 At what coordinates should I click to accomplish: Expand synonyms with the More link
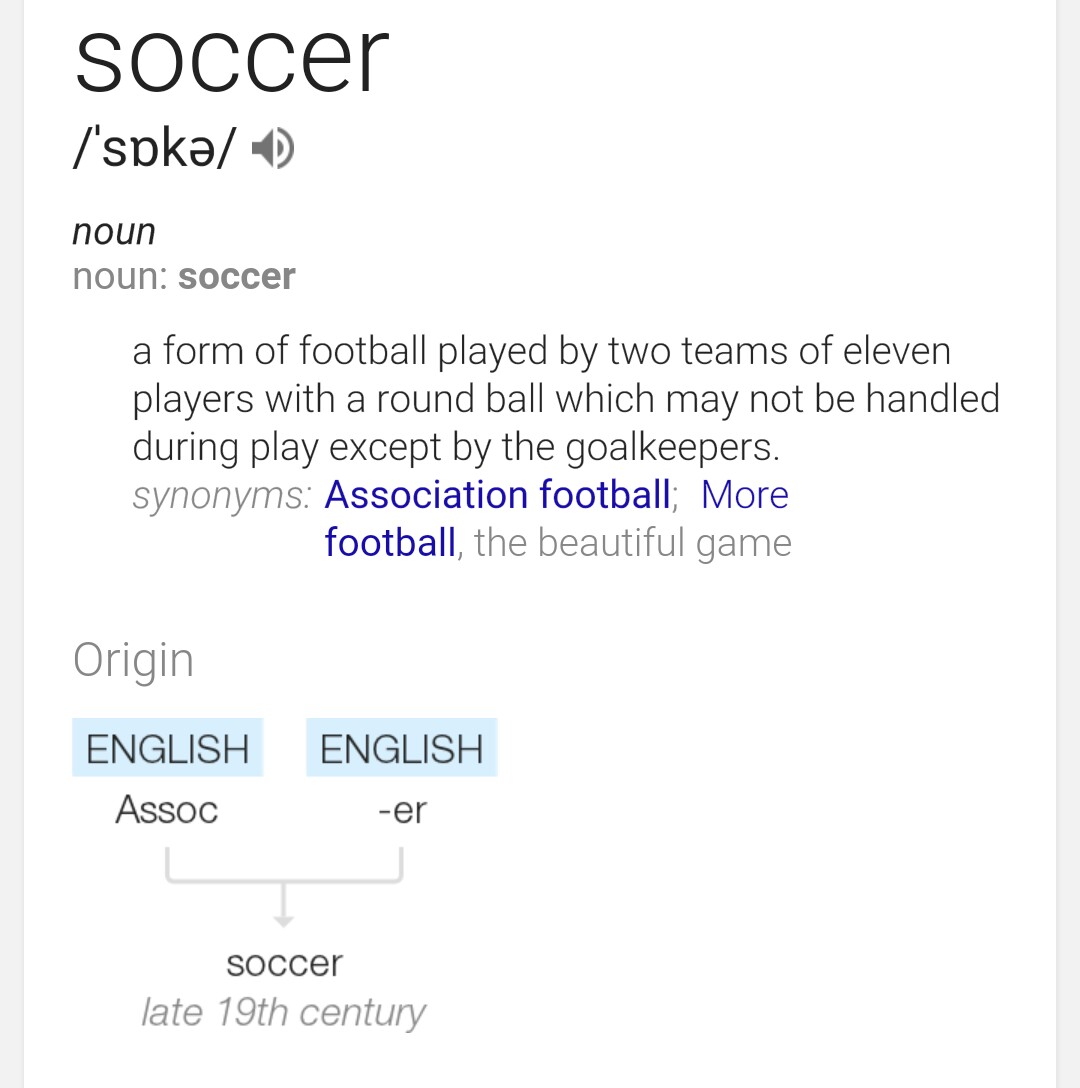(745, 495)
